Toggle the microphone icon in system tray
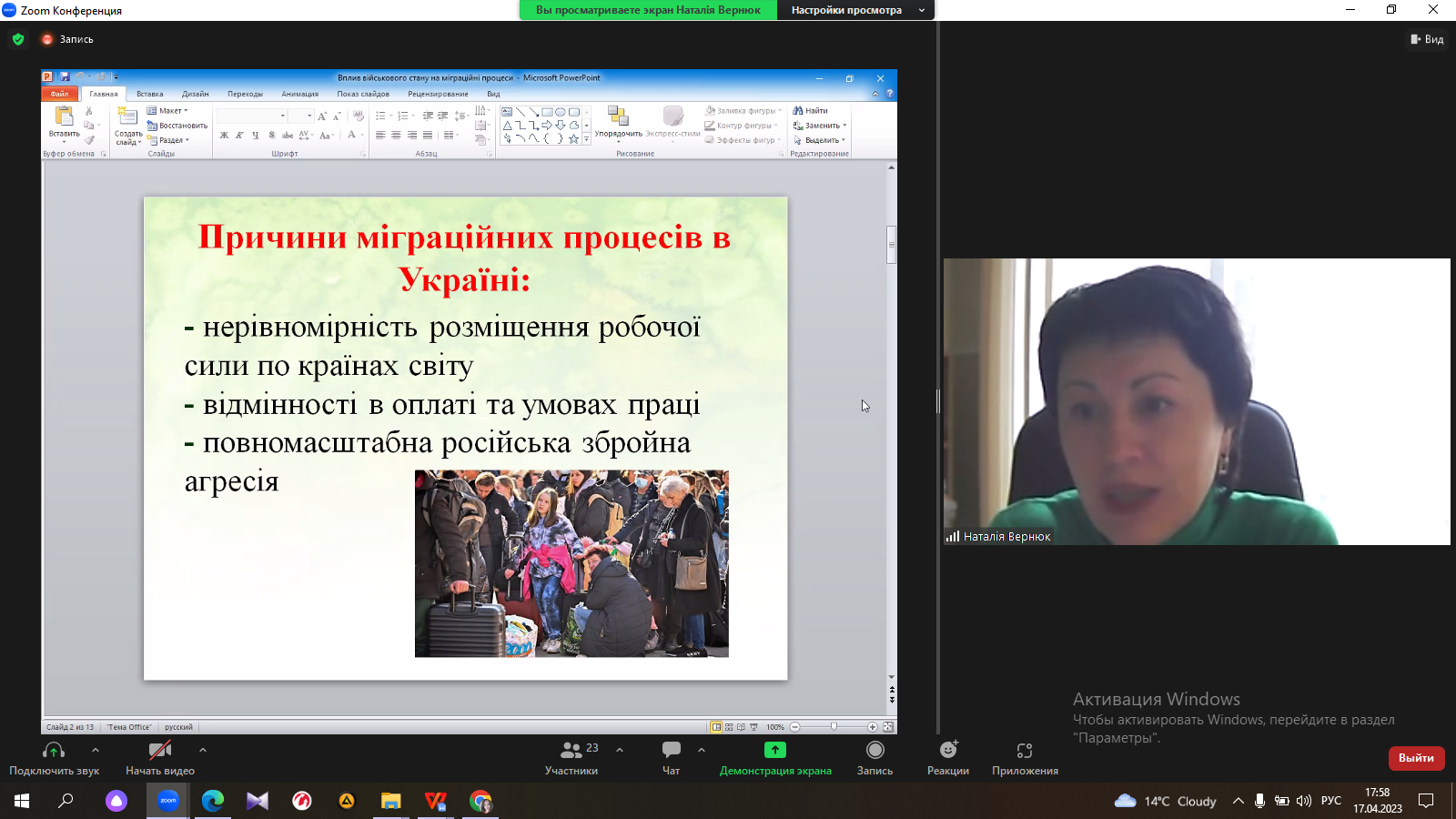Image resolution: width=1456 pixels, height=819 pixels. coord(1259,801)
